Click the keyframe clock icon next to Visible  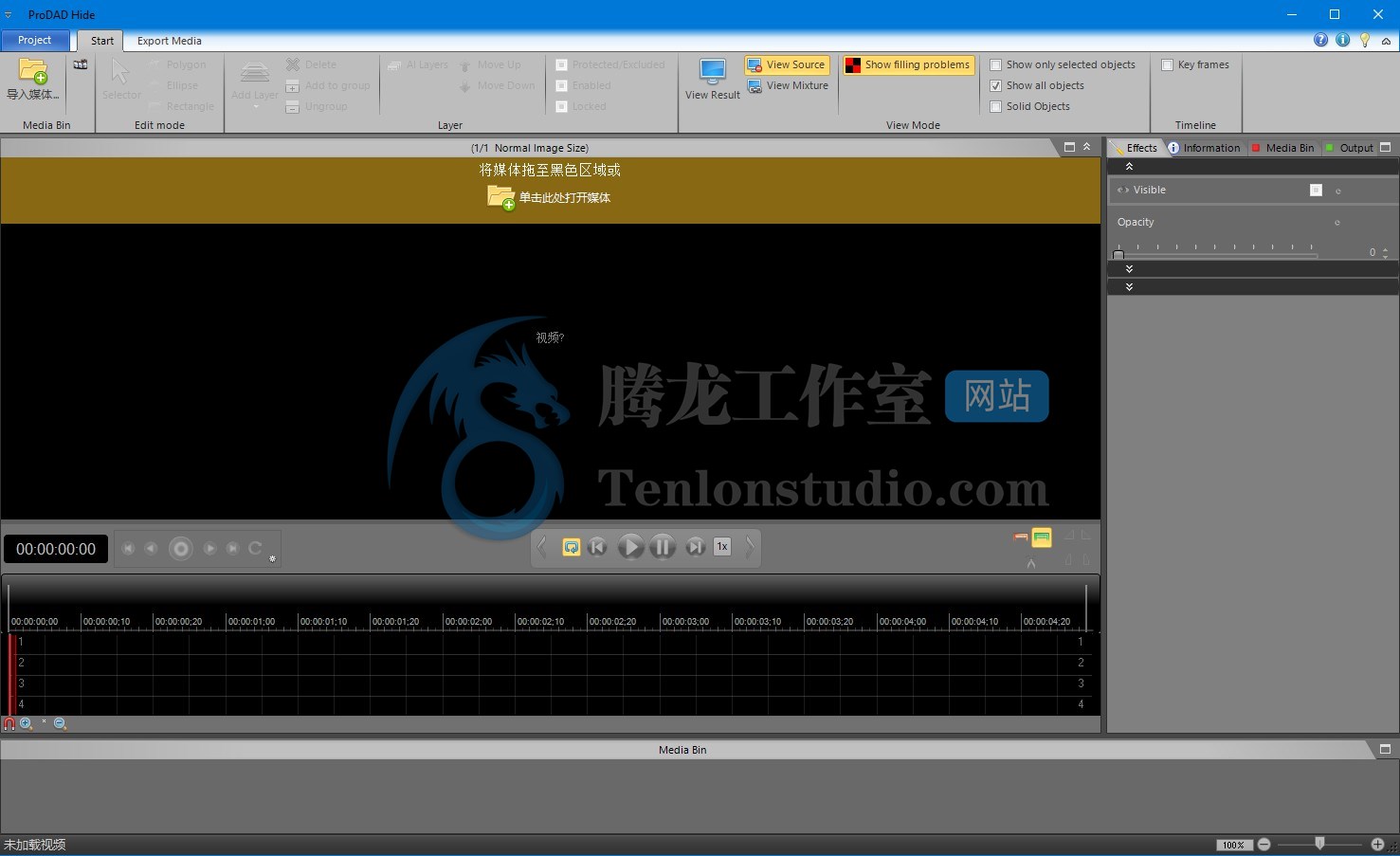[1338, 191]
